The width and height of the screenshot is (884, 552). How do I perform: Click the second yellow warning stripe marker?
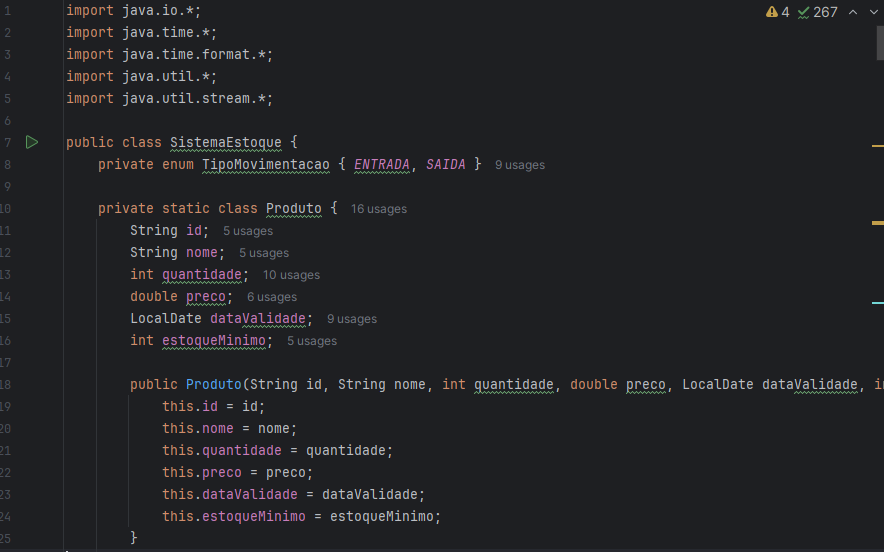coord(878,223)
